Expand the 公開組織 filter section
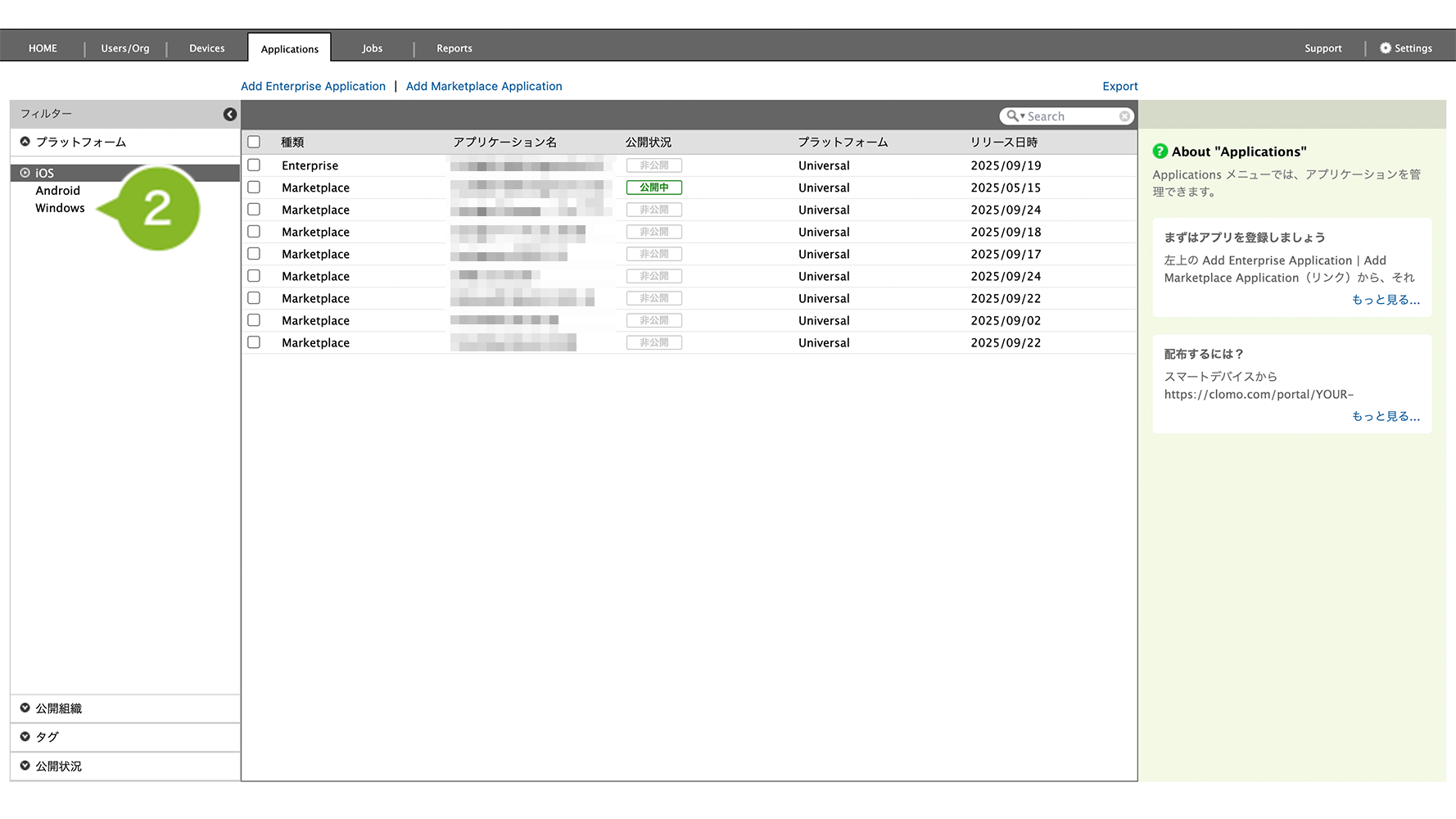The width and height of the screenshot is (1456, 819). pos(25,708)
